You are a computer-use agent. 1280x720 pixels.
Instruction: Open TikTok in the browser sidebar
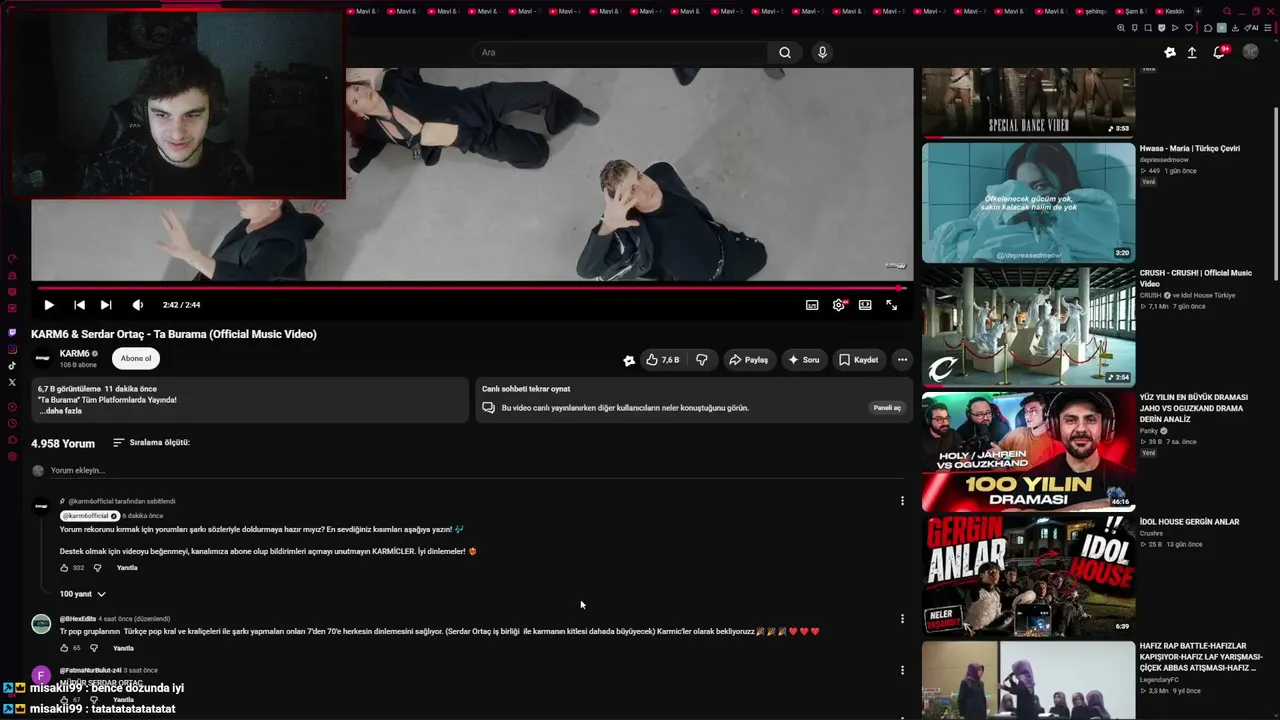pyautogui.click(x=12, y=366)
